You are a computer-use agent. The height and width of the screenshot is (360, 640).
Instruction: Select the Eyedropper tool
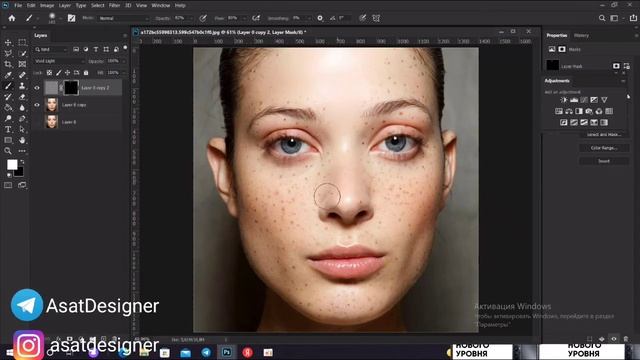click(8, 75)
